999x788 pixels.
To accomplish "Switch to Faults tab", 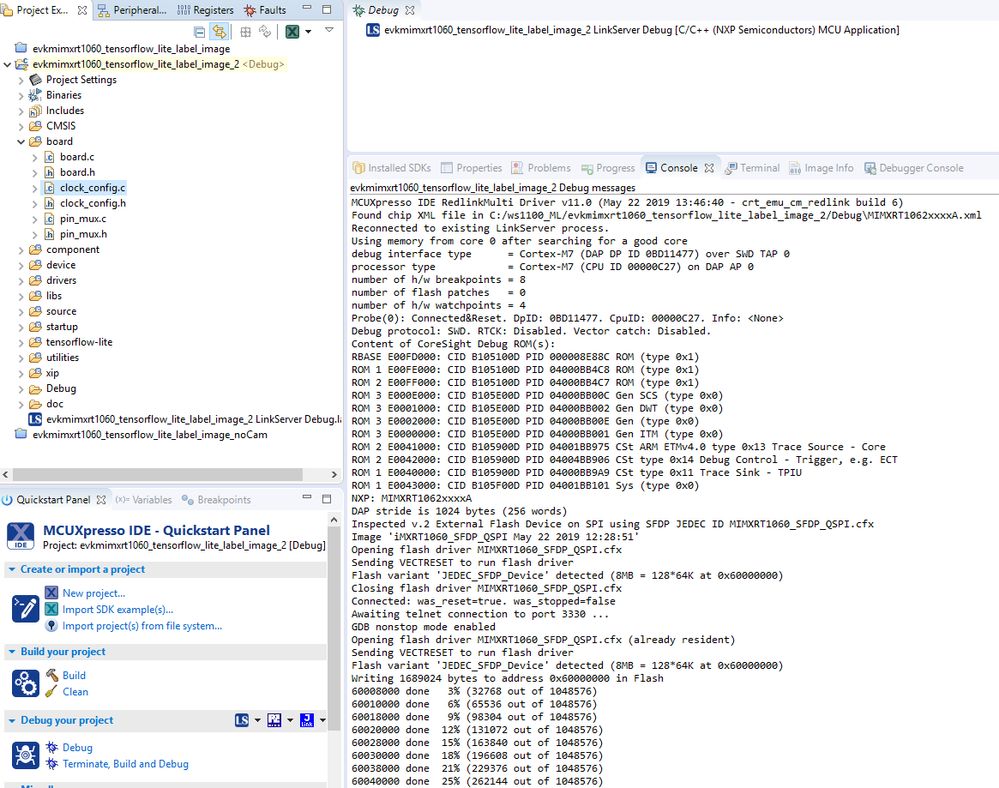I will click(265, 10).
